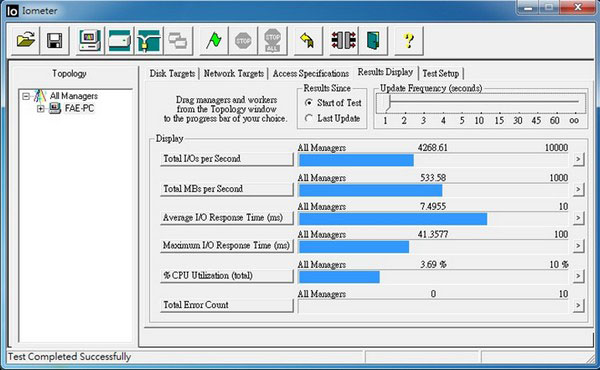Click the Topology panel header
This screenshot has height=370, width=600.
point(69,73)
